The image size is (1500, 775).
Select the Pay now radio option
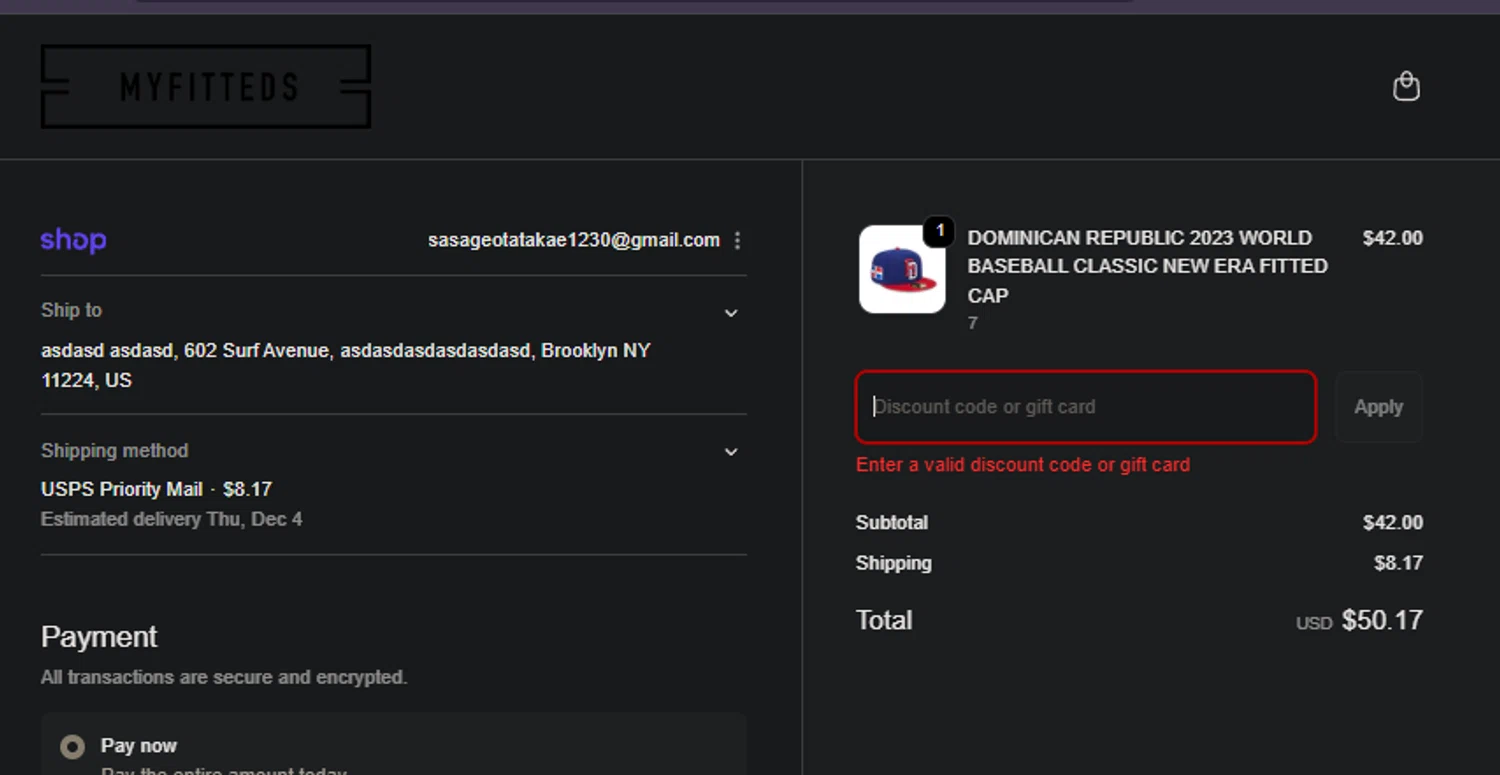click(72, 746)
